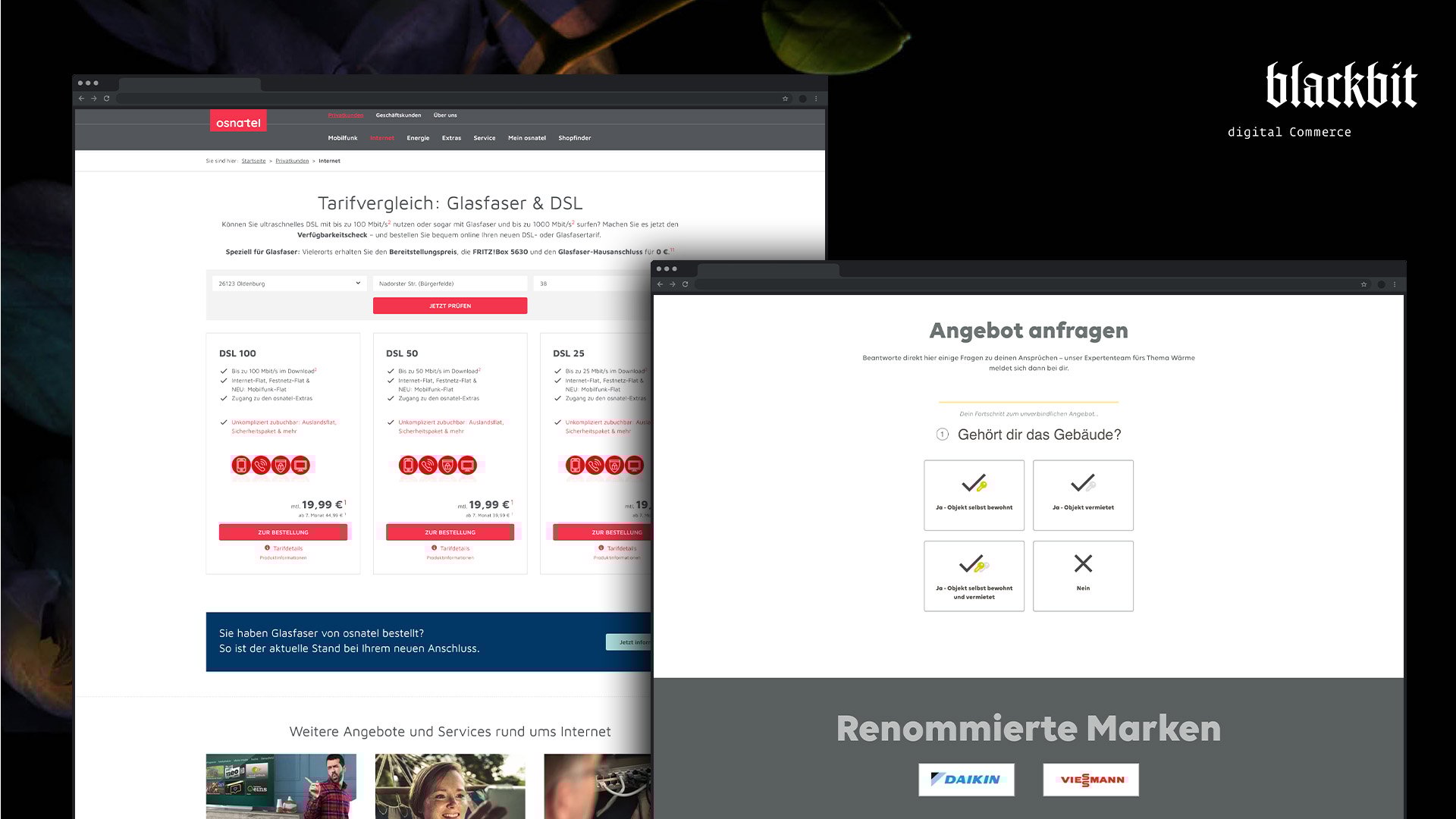Click the reload icon in the right browser window
Image resolution: width=1456 pixels, height=819 pixels.
[686, 284]
